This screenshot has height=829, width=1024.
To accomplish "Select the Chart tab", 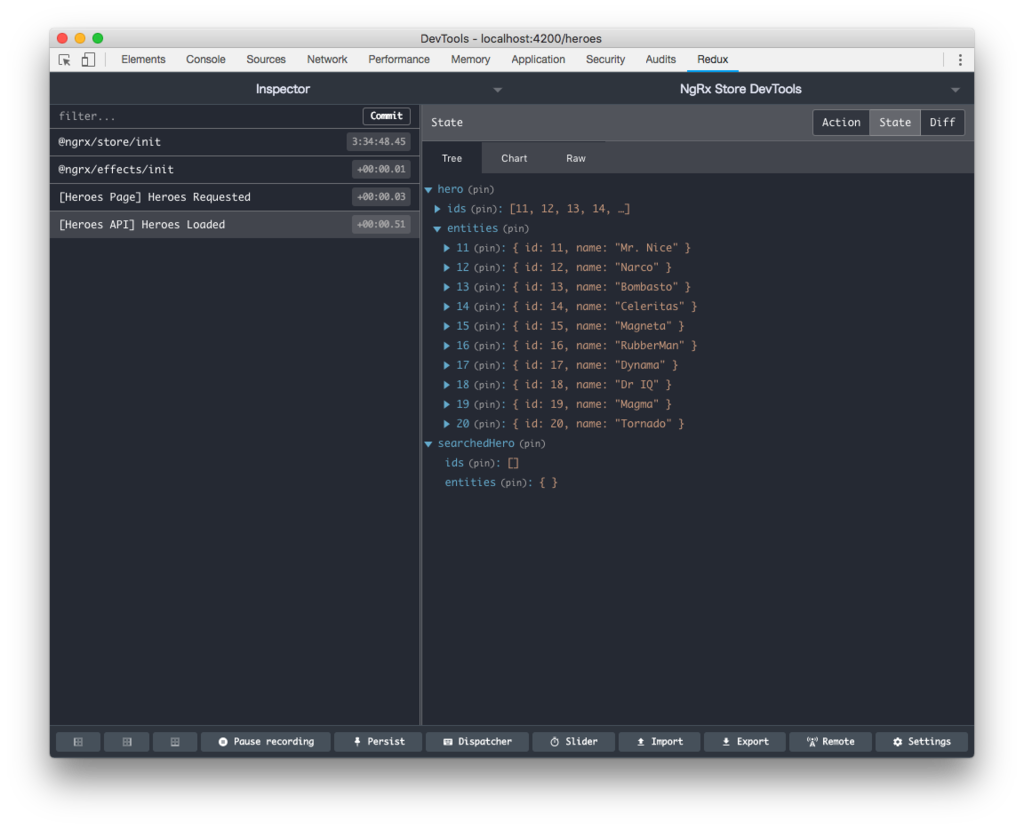I will pos(514,158).
